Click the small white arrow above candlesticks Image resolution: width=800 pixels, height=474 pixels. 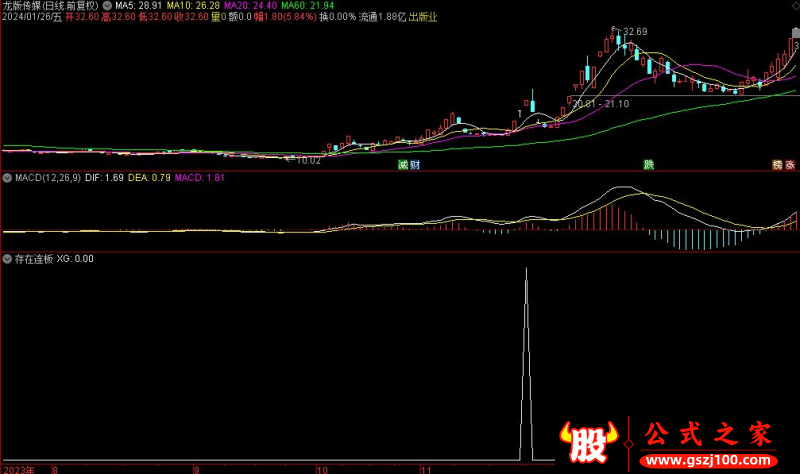(522, 113)
